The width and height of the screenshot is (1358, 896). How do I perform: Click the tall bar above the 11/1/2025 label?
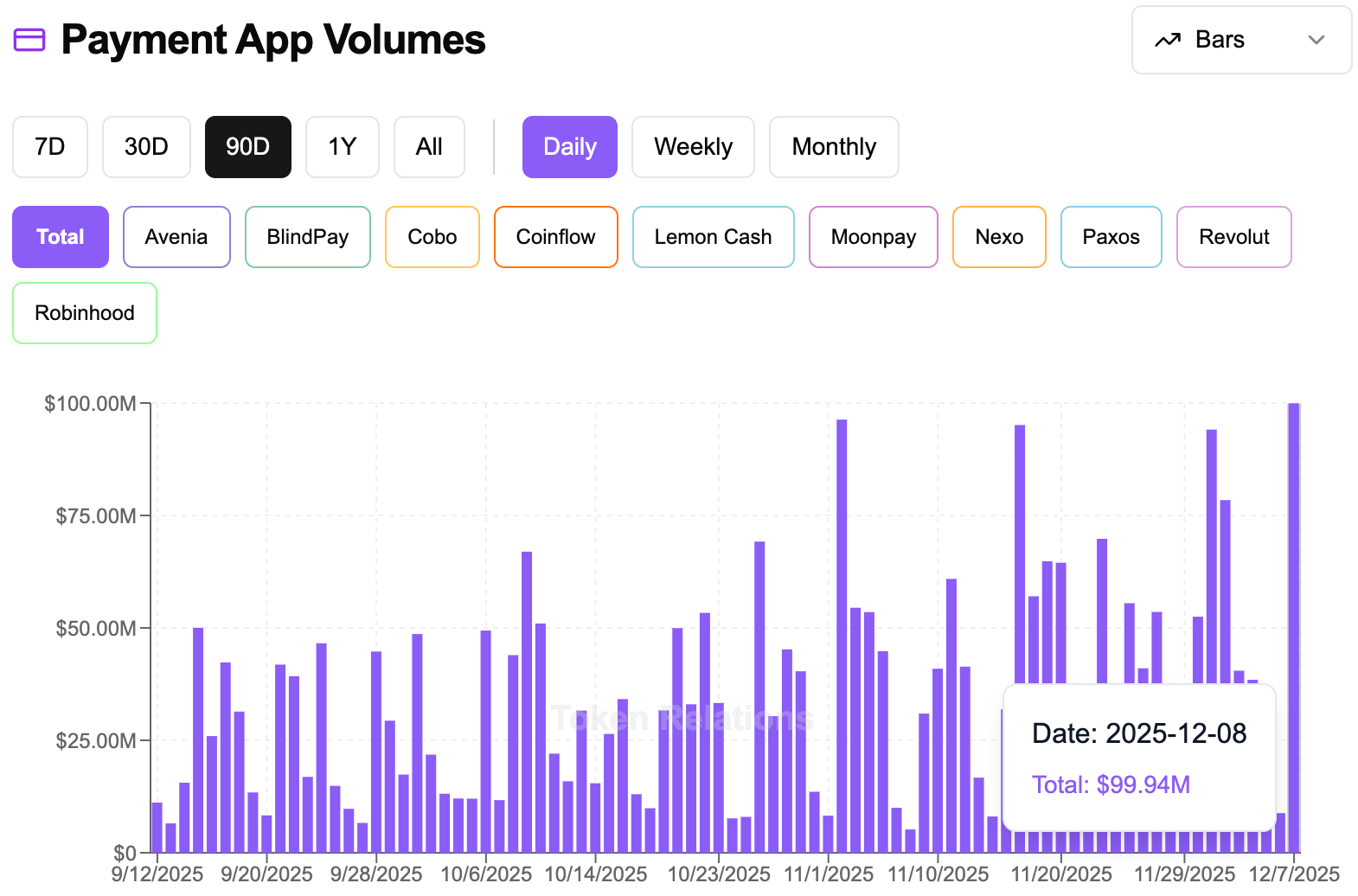point(842,636)
